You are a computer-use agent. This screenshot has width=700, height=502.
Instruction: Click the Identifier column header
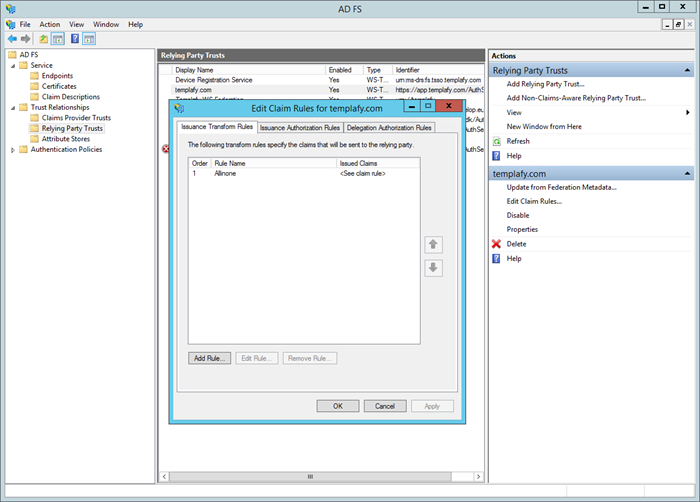click(438, 70)
